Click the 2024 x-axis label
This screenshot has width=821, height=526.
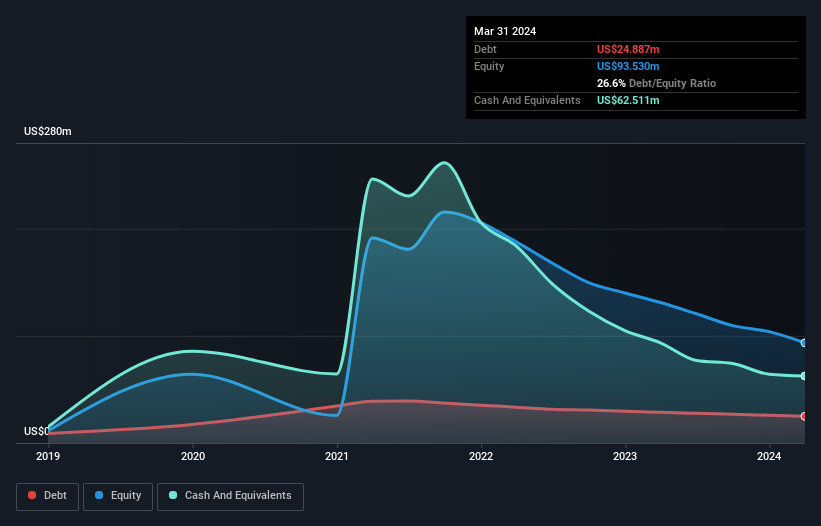769,456
